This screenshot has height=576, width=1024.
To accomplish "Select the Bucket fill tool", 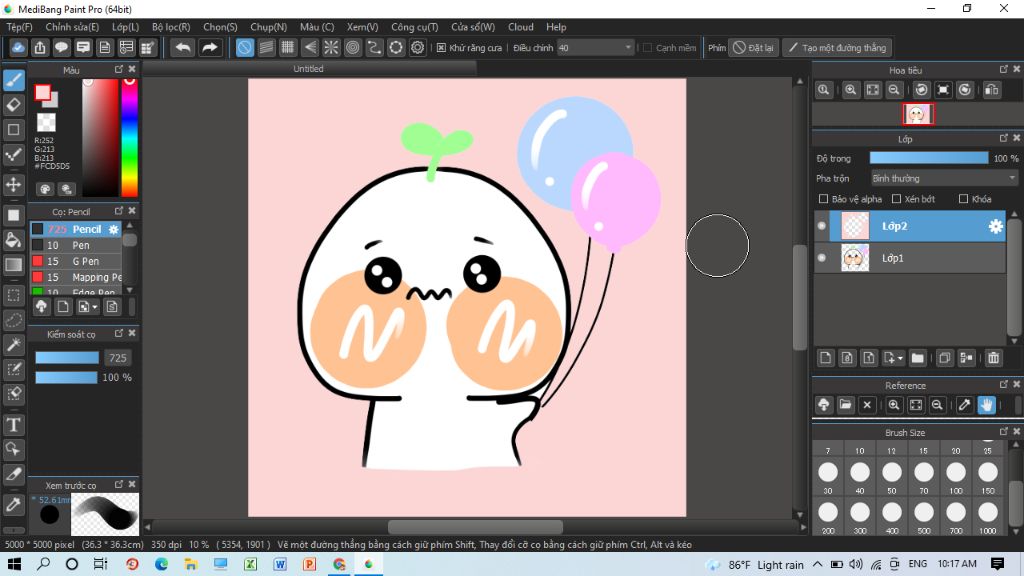I will coord(14,240).
